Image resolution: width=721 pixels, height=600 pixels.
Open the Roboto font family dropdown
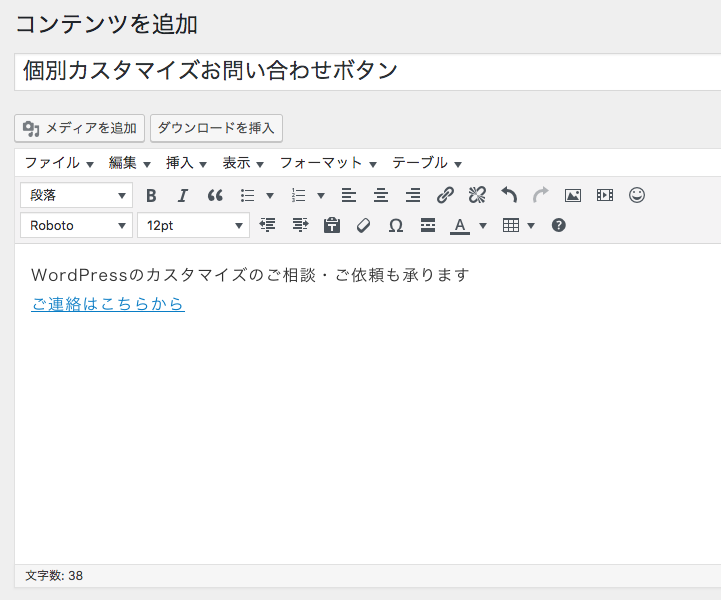pyautogui.click(x=76, y=225)
